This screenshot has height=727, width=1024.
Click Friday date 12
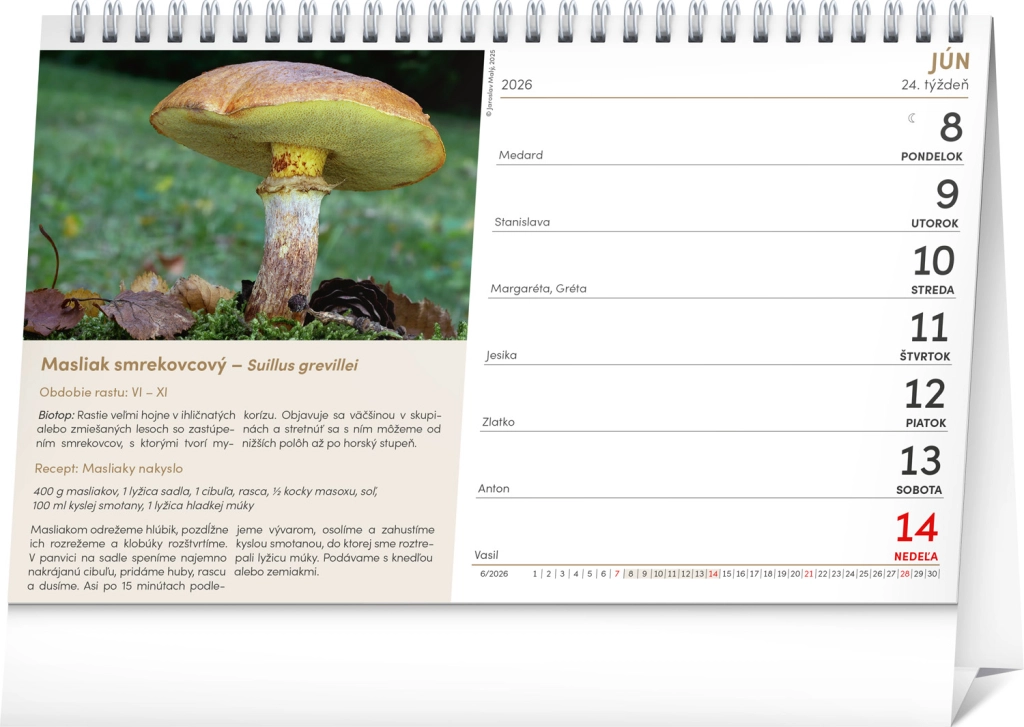click(925, 395)
